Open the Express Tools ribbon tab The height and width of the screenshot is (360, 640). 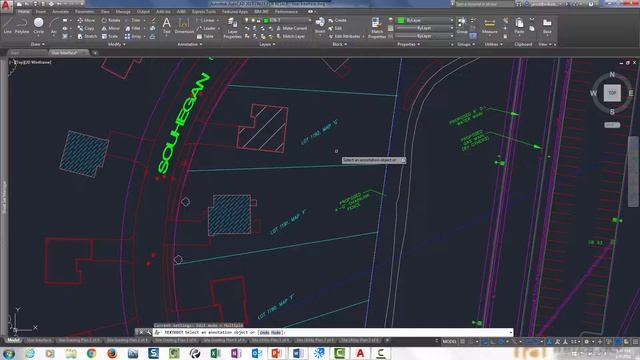pos(204,12)
